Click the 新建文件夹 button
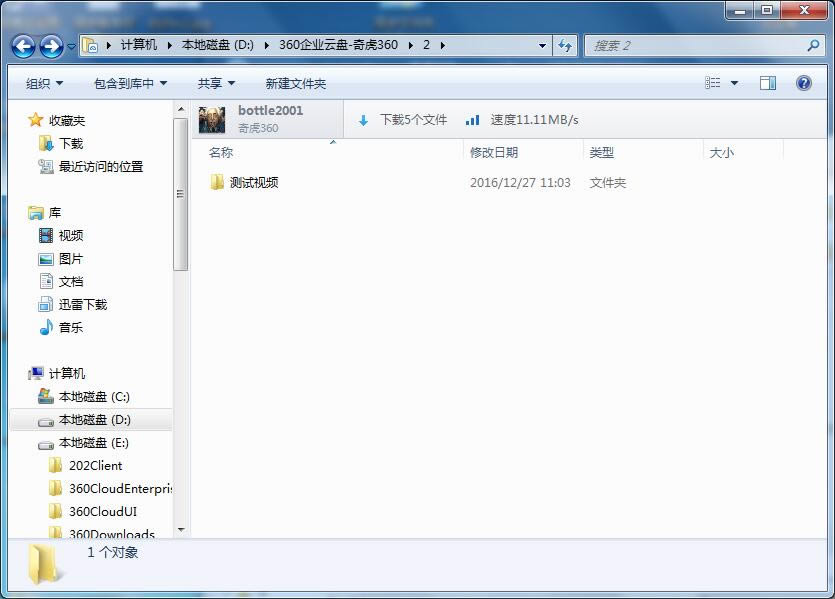The height and width of the screenshot is (599, 835). 295,83
